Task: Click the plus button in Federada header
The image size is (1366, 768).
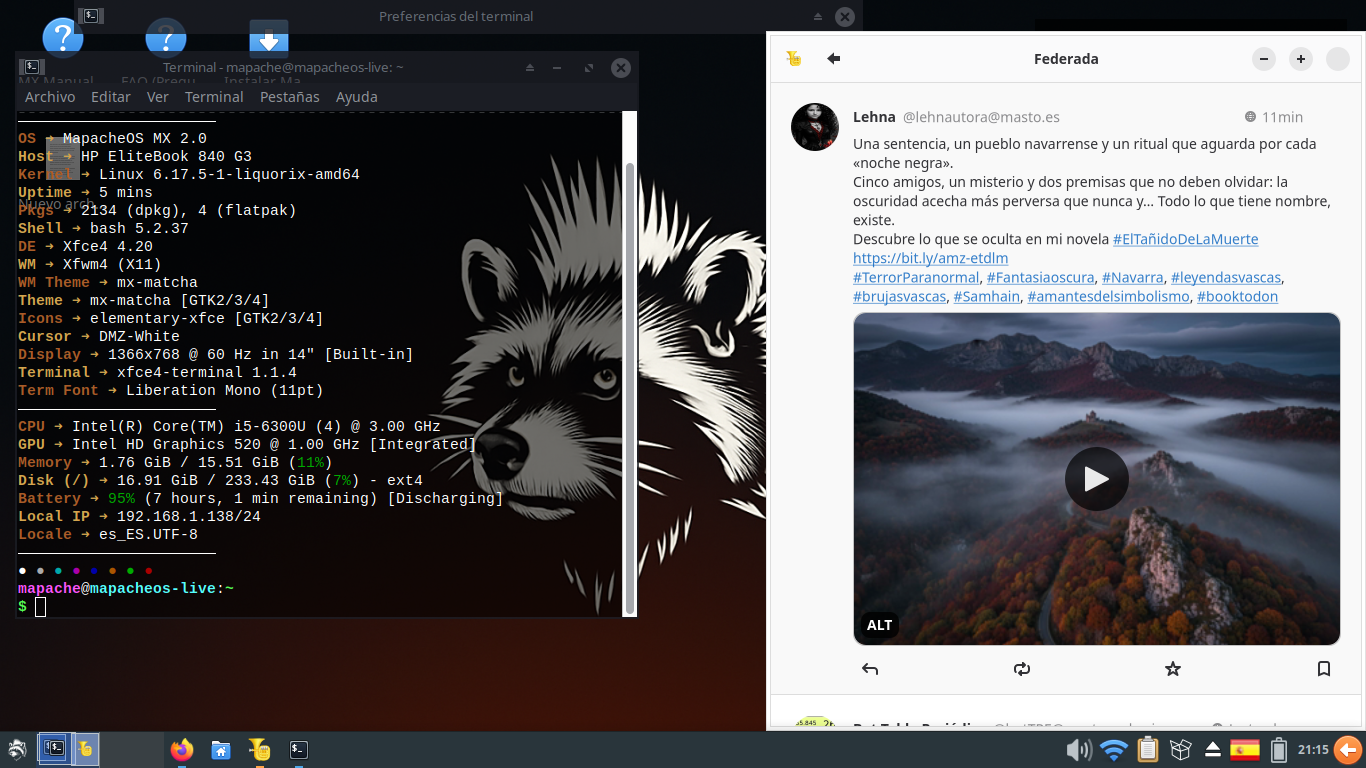Action: 1301,59
